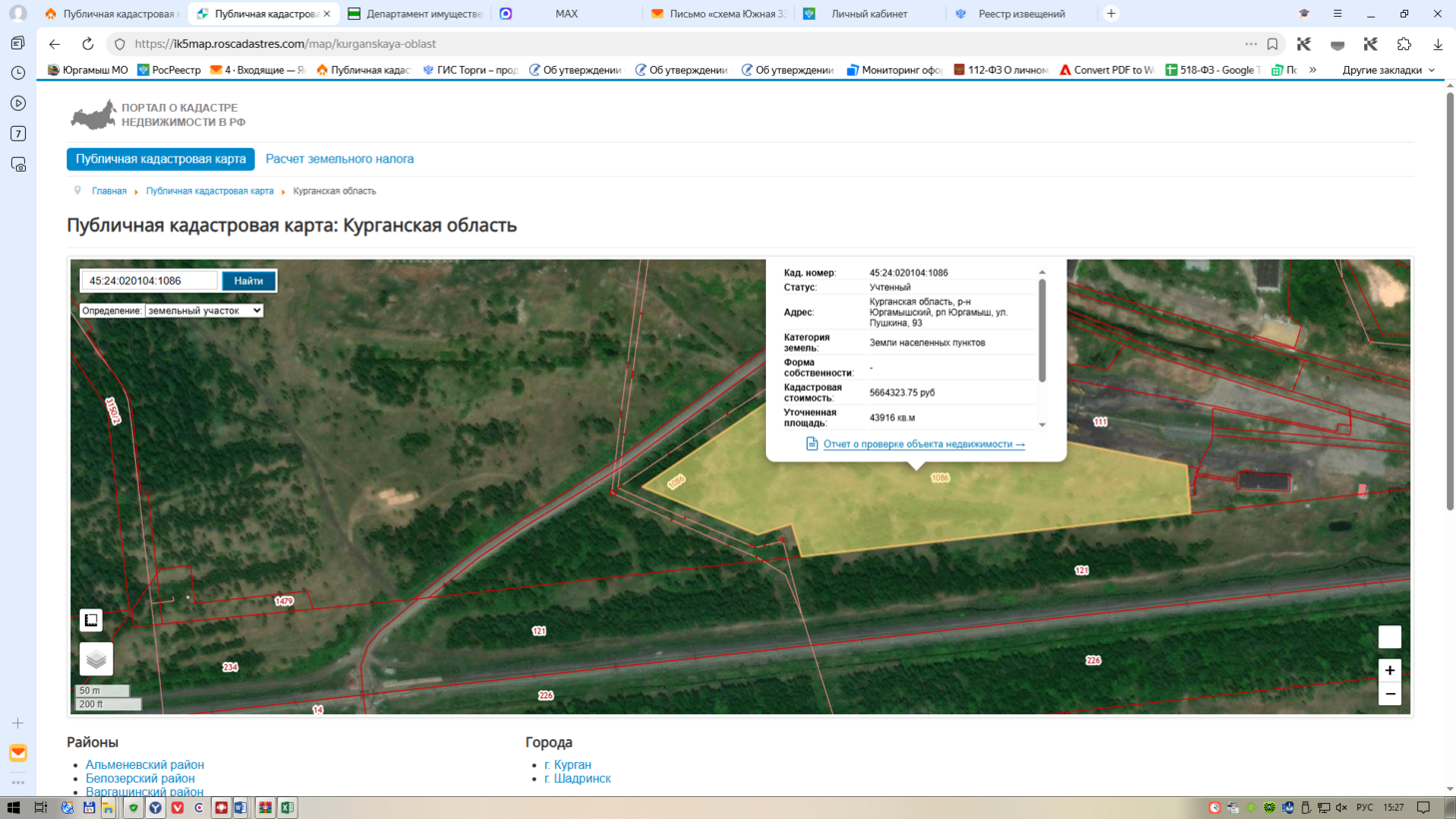Image resolution: width=1456 pixels, height=819 pixels.
Task: Open the downloads arrow icon
Action: tap(1438, 44)
